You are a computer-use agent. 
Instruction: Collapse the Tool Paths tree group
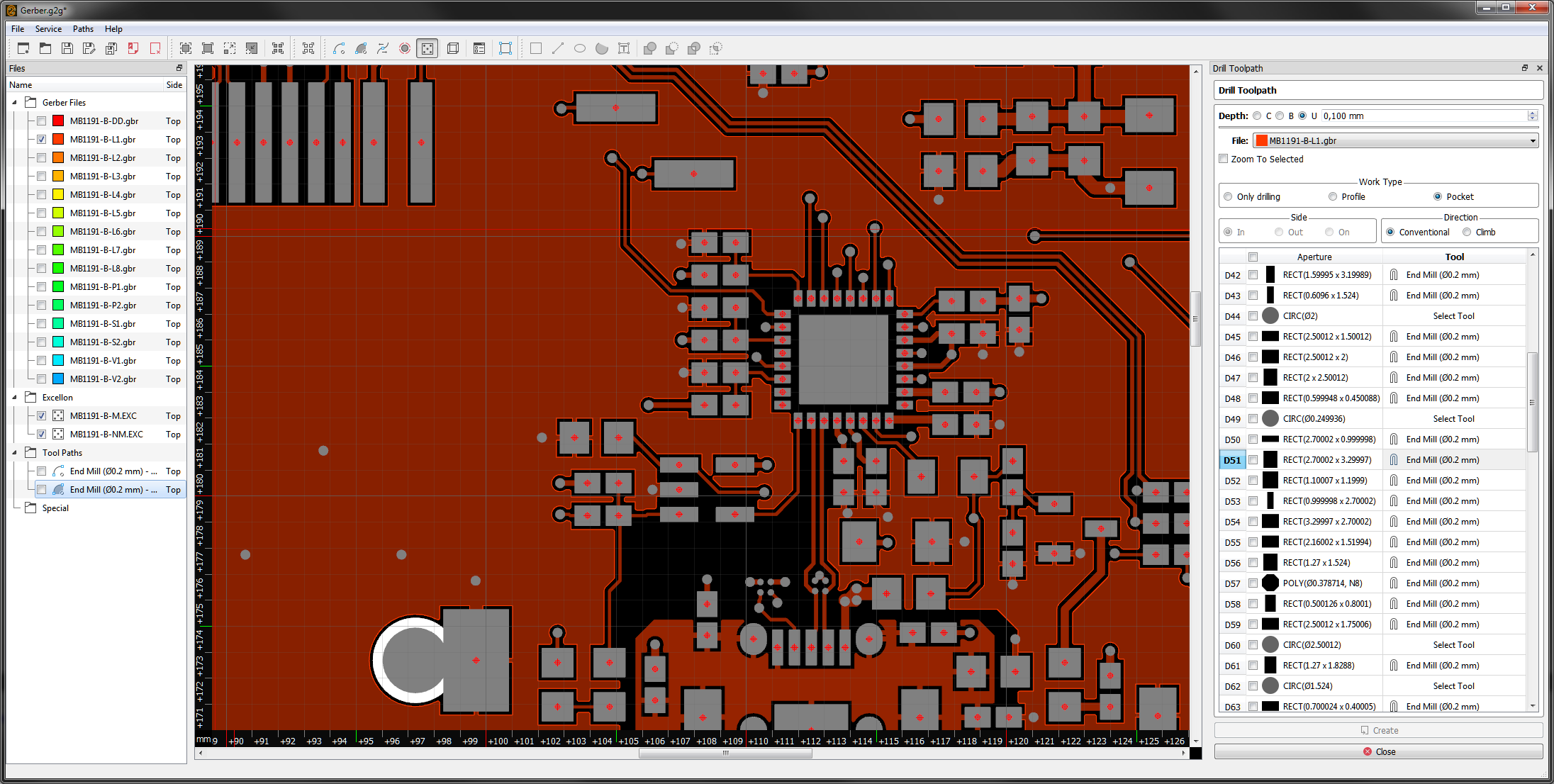coord(15,453)
